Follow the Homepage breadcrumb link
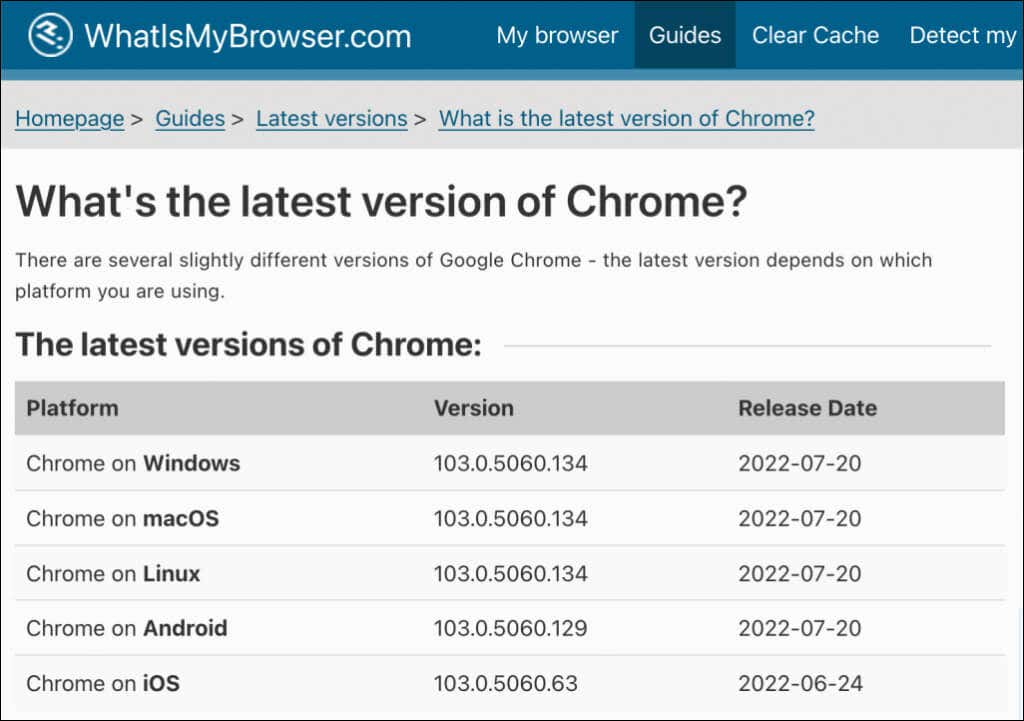 (69, 119)
